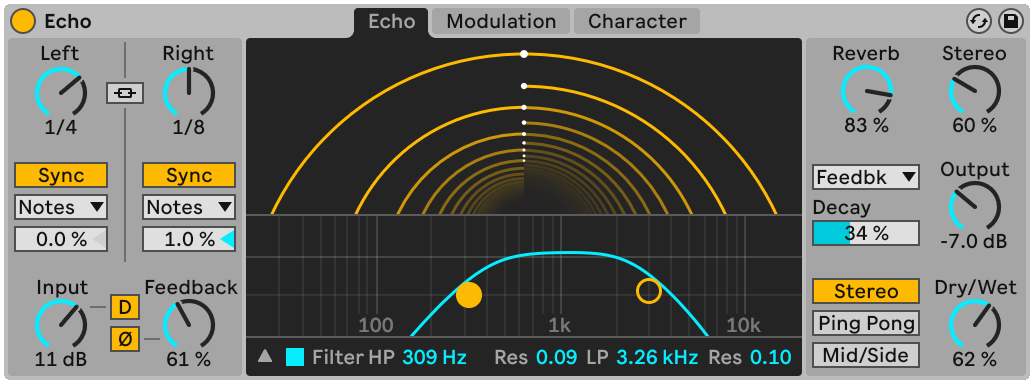This screenshot has height=384, width=1034.
Task: Click the right delay offset 1.0 % field
Action: coord(189,240)
